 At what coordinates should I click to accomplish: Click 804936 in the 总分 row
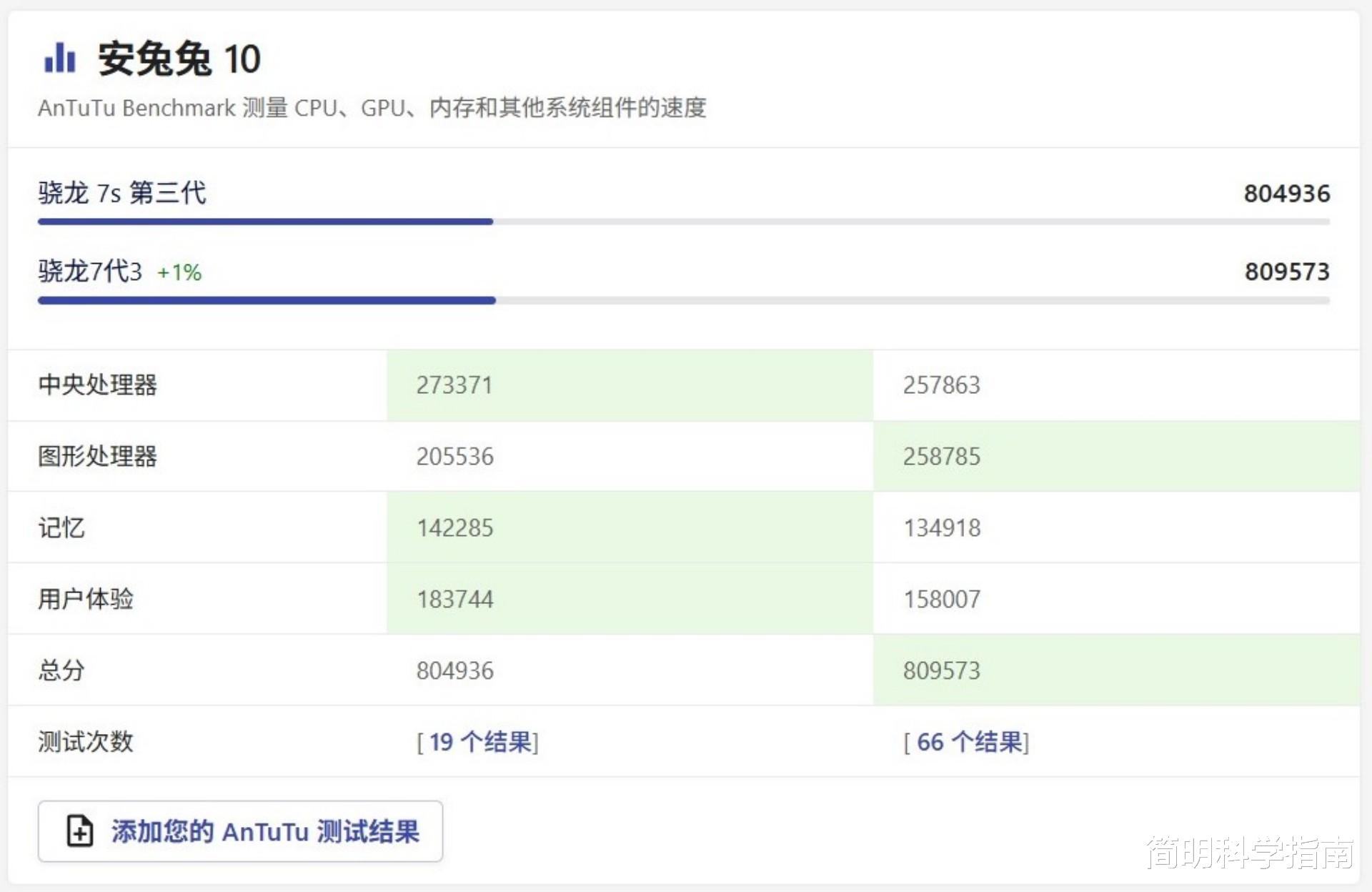(454, 670)
